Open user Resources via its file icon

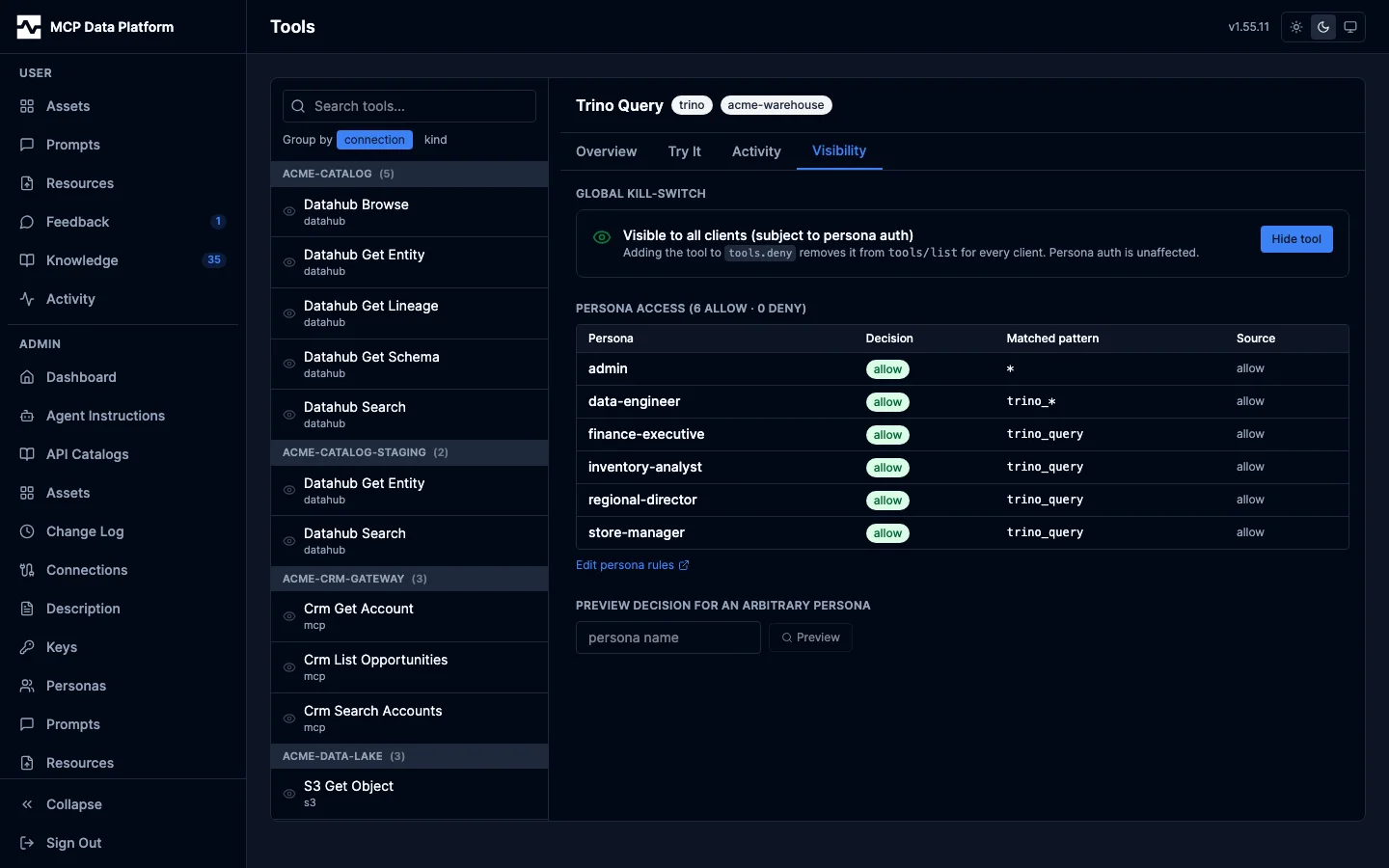(x=27, y=183)
